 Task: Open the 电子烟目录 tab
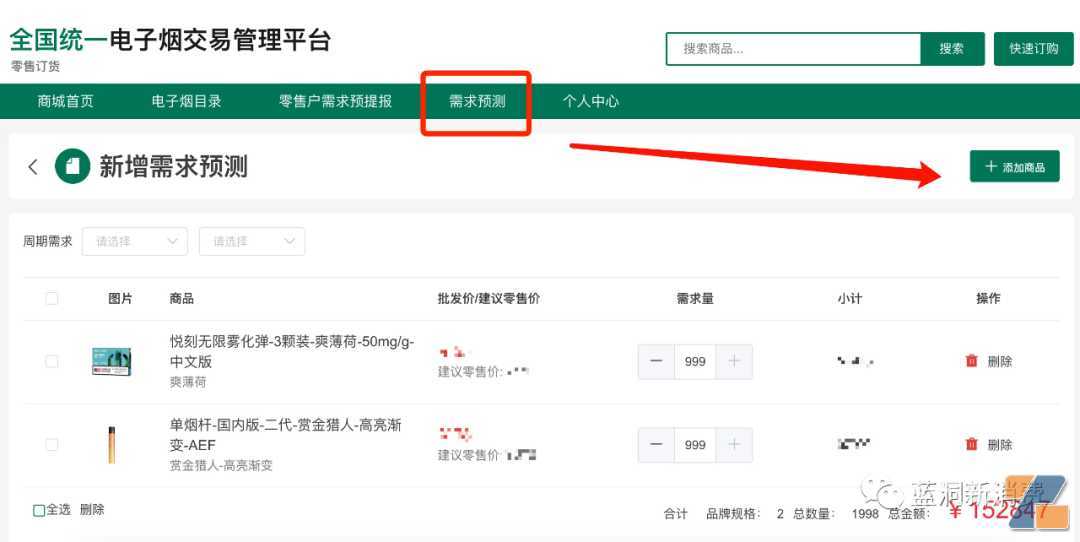(187, 101)
